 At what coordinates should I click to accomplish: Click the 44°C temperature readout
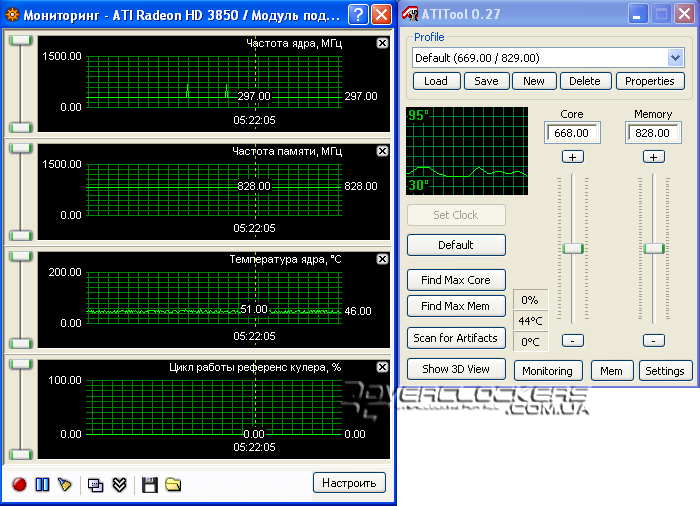530,321
